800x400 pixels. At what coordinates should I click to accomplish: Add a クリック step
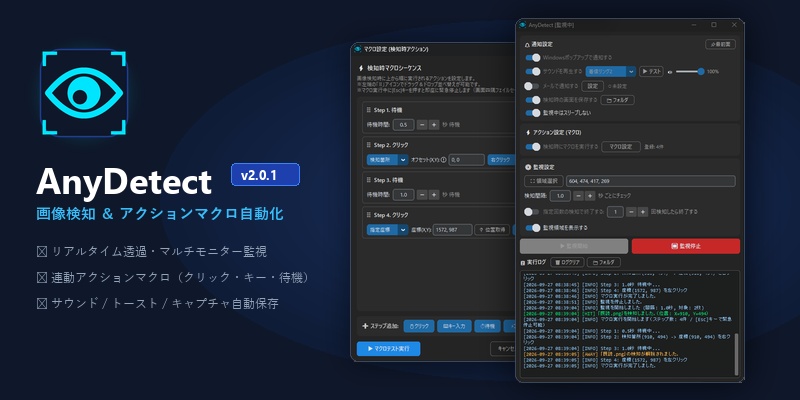click(418, 326)
